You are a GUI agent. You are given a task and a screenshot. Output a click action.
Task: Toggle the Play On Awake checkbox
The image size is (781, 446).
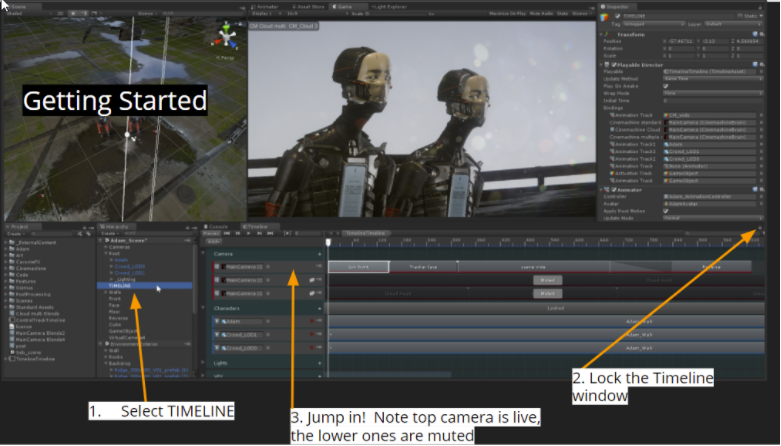(x=666, y=86)
